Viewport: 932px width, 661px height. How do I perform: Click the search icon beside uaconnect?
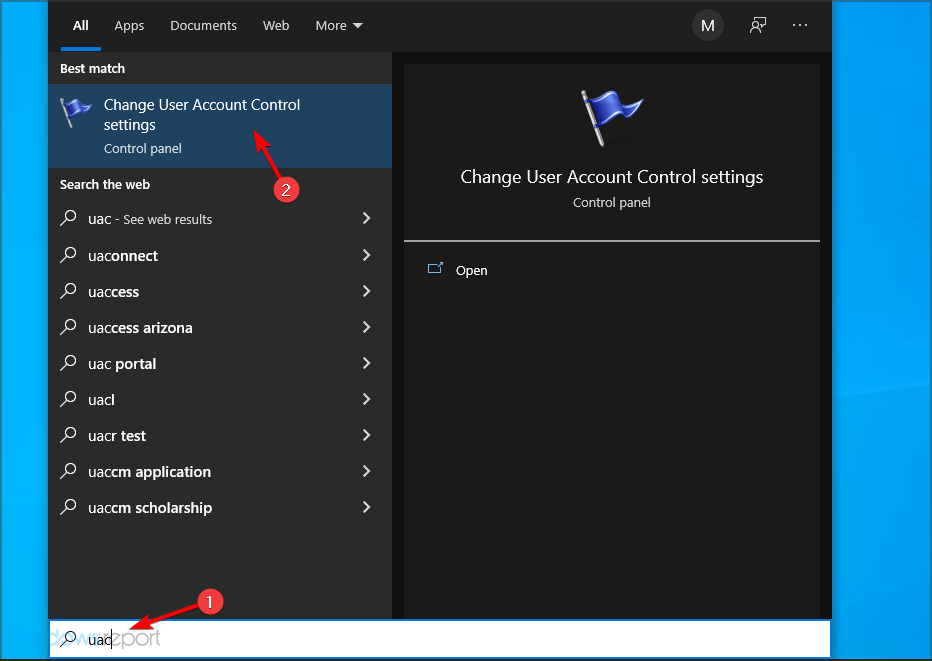coord(69,255)
